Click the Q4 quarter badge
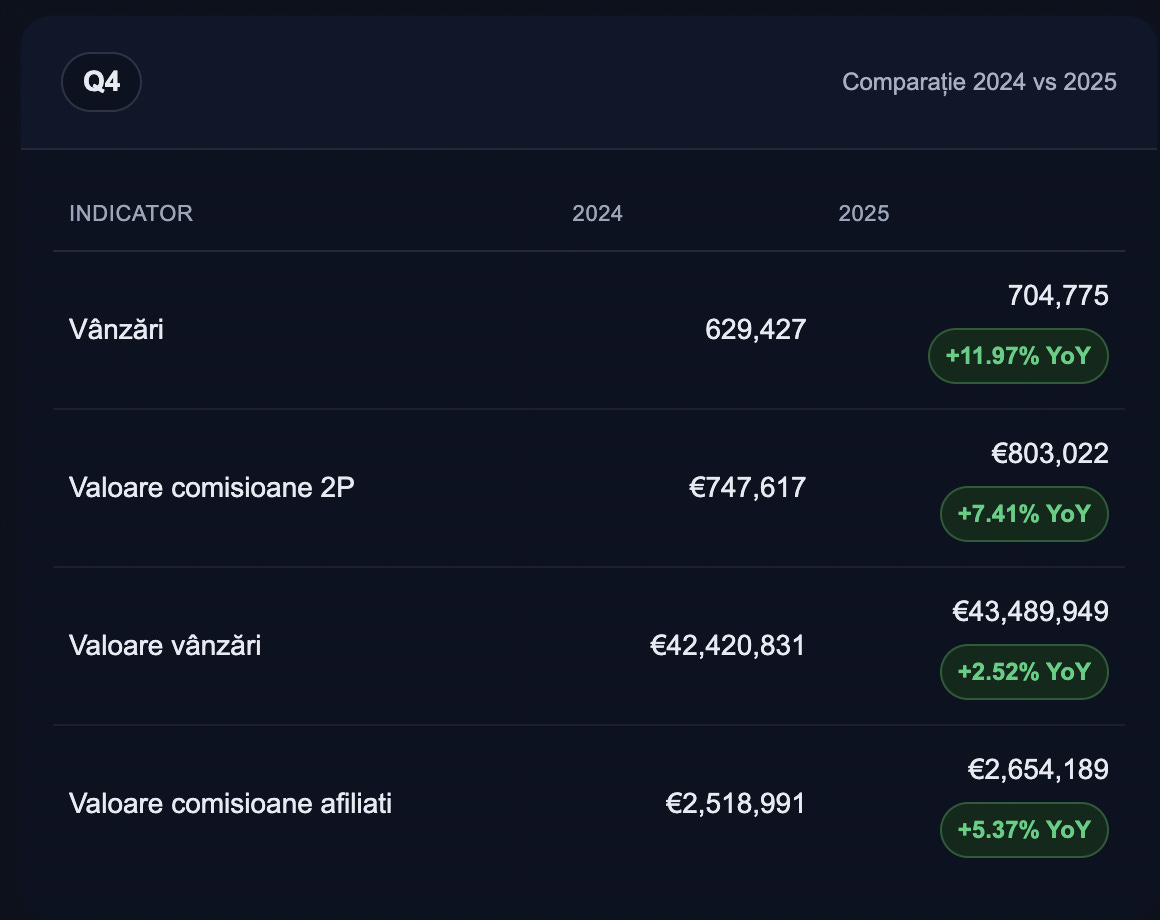Viewport: 1160px width, 920px height. click(101, 82)
